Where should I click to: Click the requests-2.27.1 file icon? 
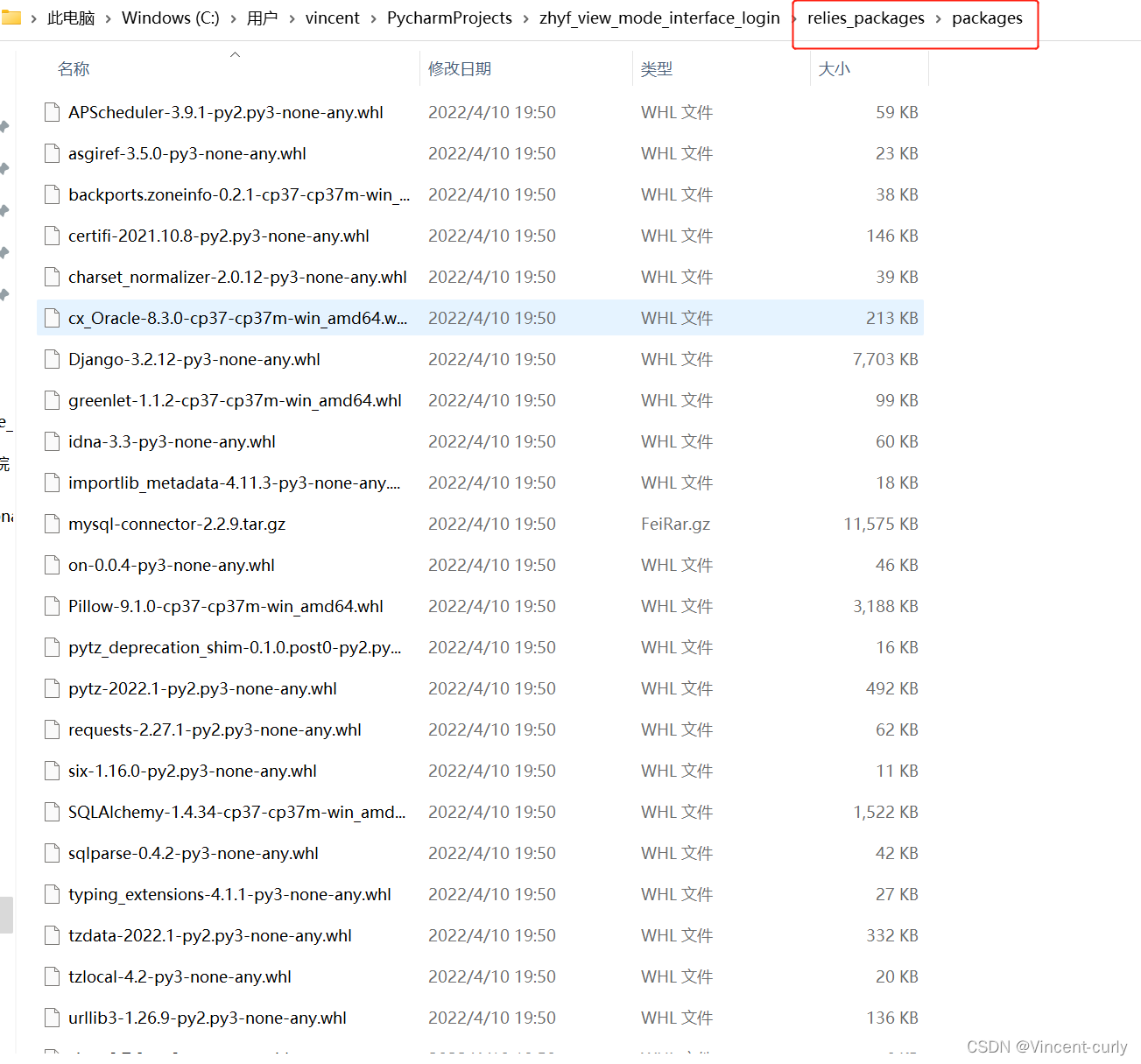click(x=53, y=729)
